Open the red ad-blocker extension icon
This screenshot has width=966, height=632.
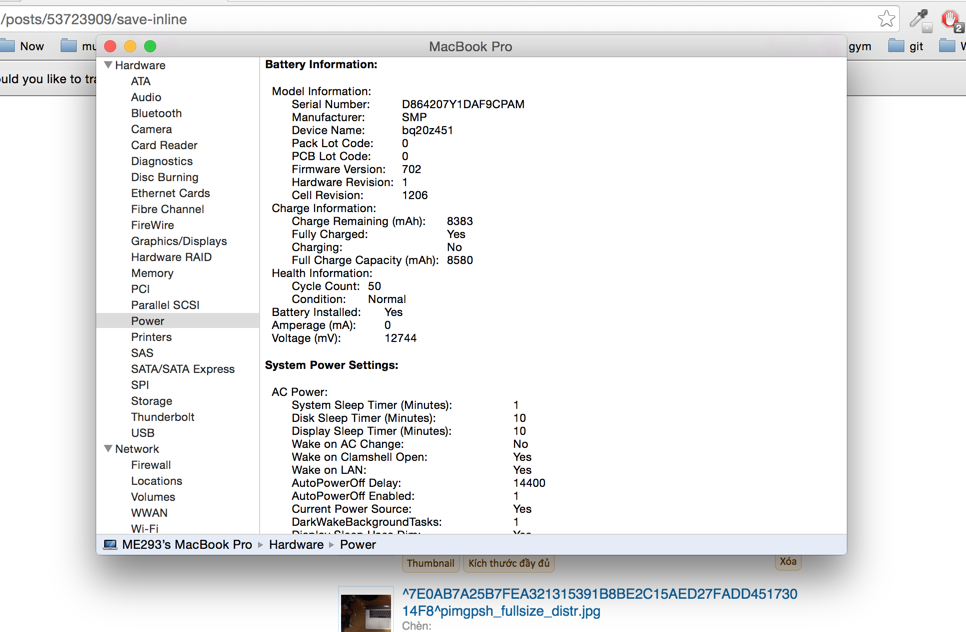[x=951, y=19]
